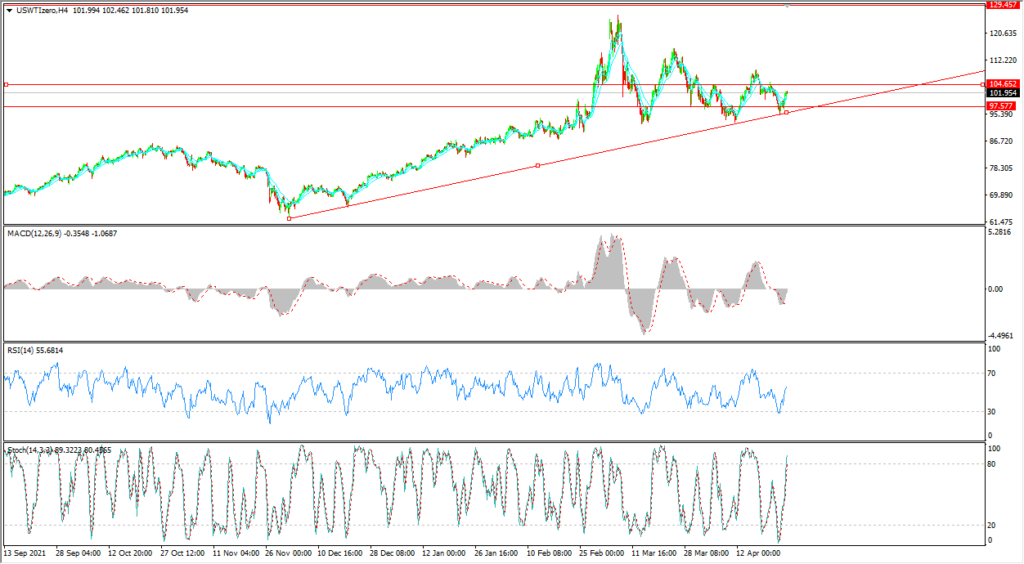Click the 26 Nov 00:00 date label

click(287, 553)
